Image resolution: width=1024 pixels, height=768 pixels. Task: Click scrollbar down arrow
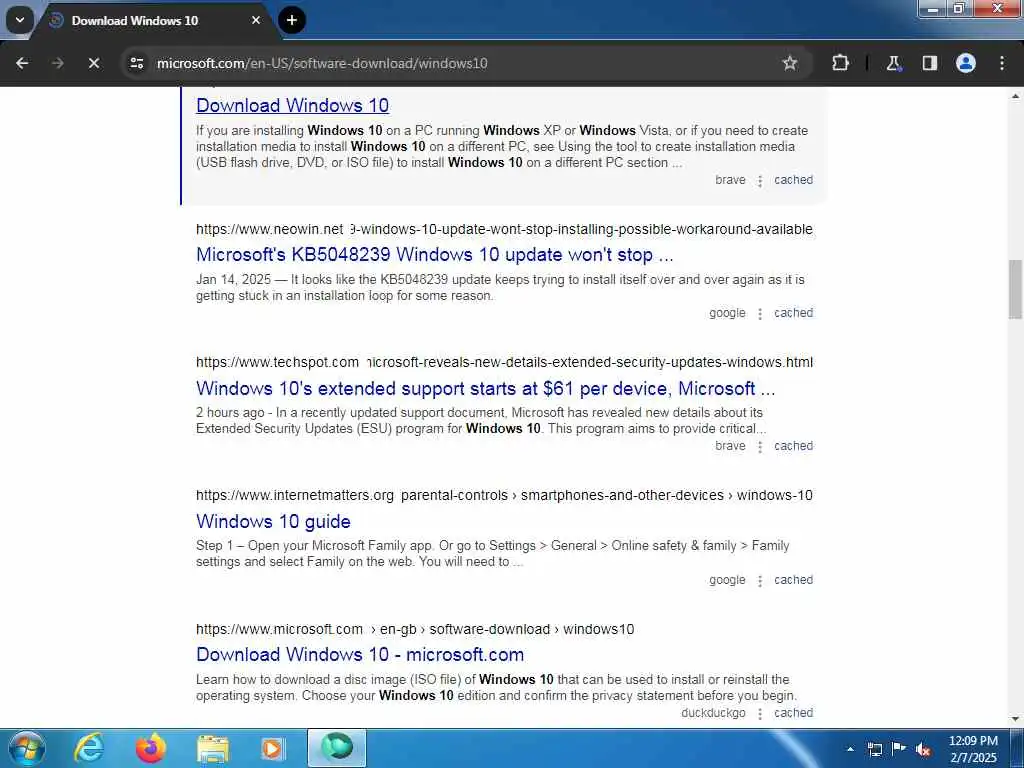click(x=1016, y=719)
